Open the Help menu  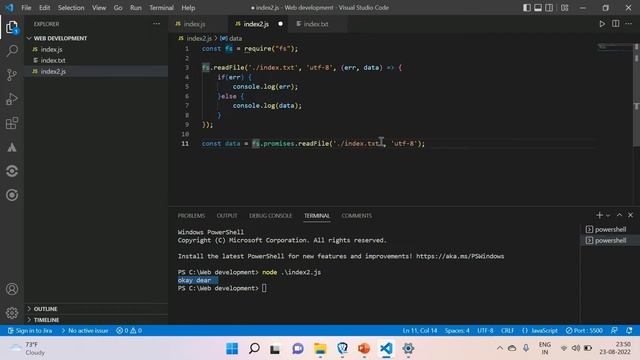(x=188, y=8)
